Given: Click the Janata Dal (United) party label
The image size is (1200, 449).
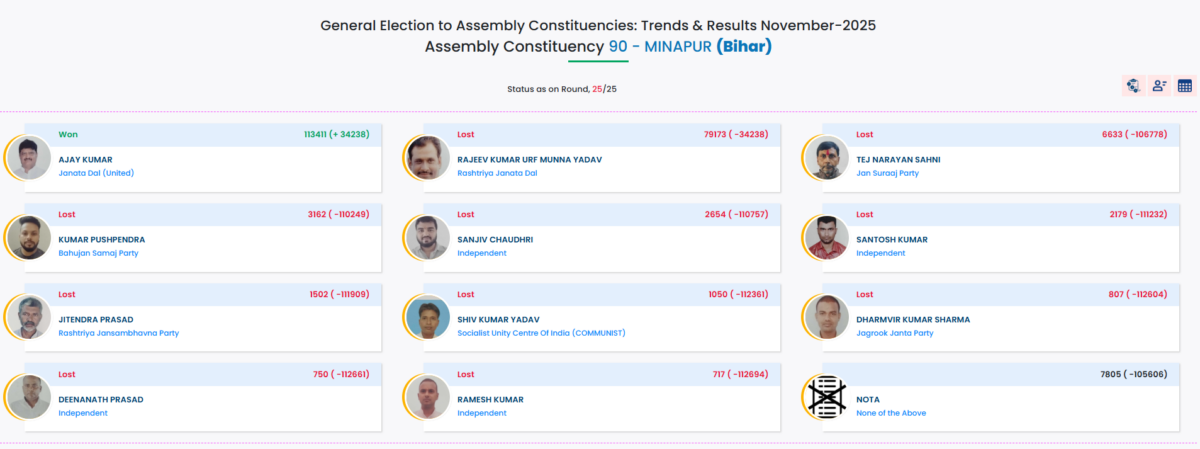Looking at the screenshot, I should (x=96, y=173).
